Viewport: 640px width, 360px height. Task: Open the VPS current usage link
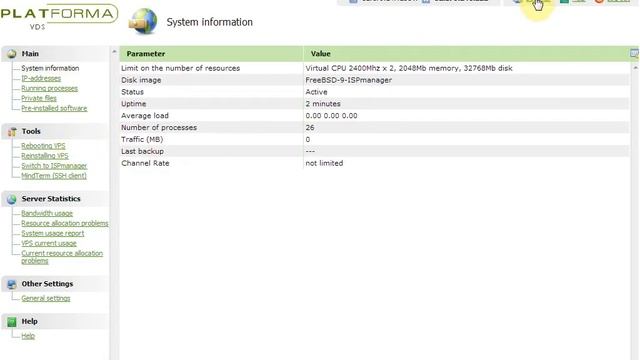tap(49, 243)
